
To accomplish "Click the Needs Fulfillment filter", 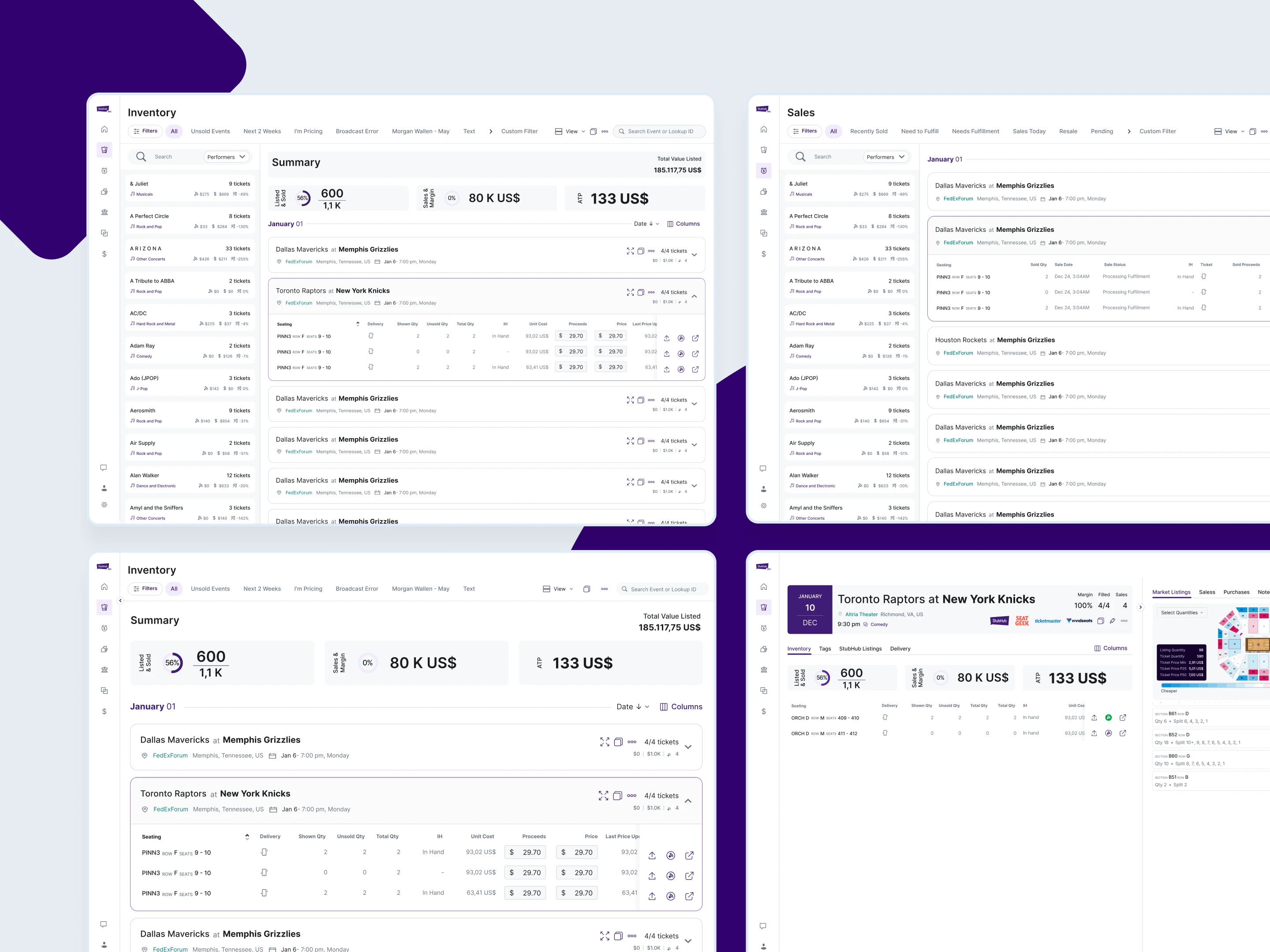I will pos(975,131).
